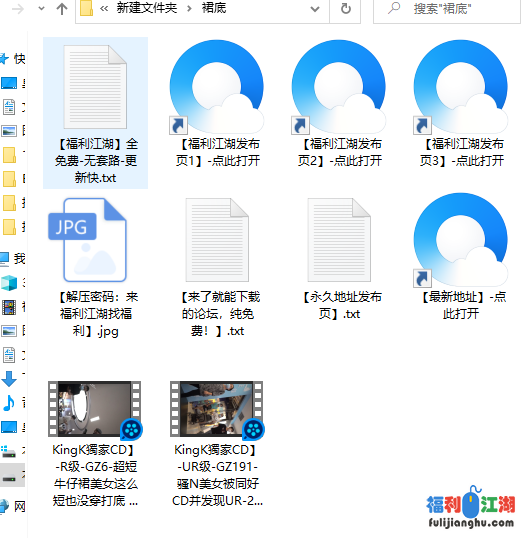Select the UR级-GZ191 video thumbnail
This screenshot has width=526, height=538.
click(217, 409)
